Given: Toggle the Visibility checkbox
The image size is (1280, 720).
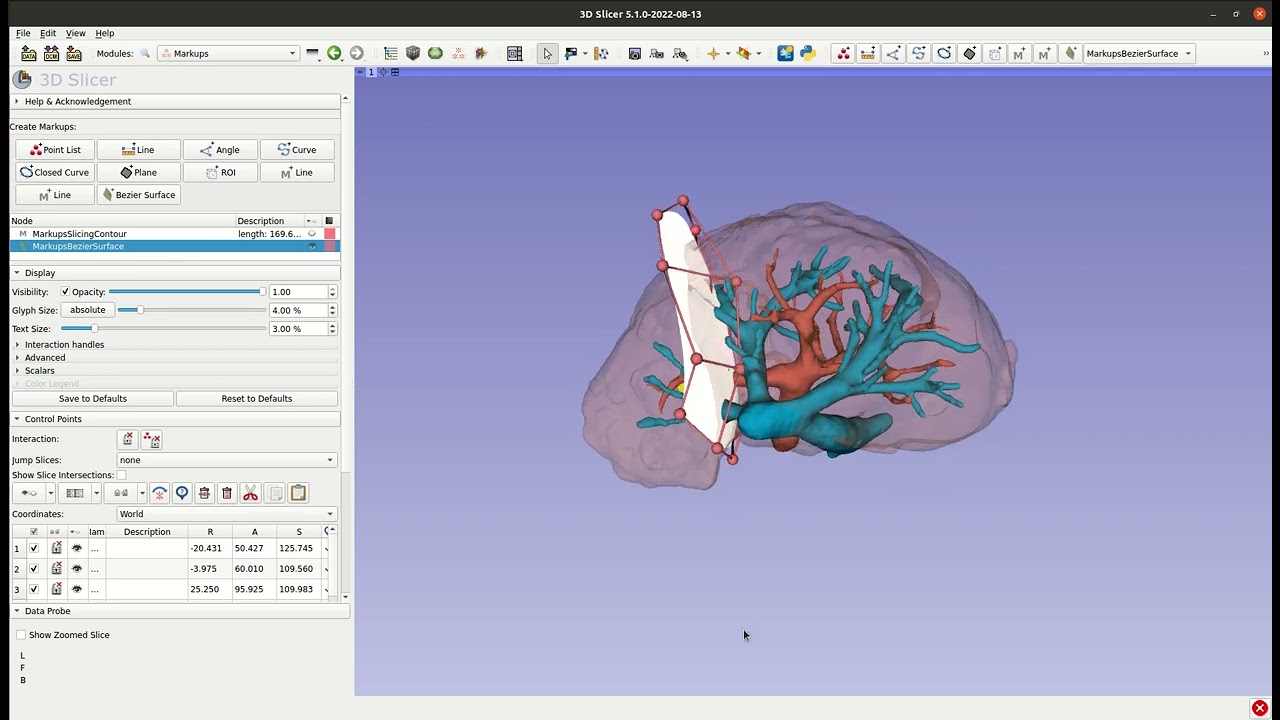Looking at the screenshot, I should (65, 292).
